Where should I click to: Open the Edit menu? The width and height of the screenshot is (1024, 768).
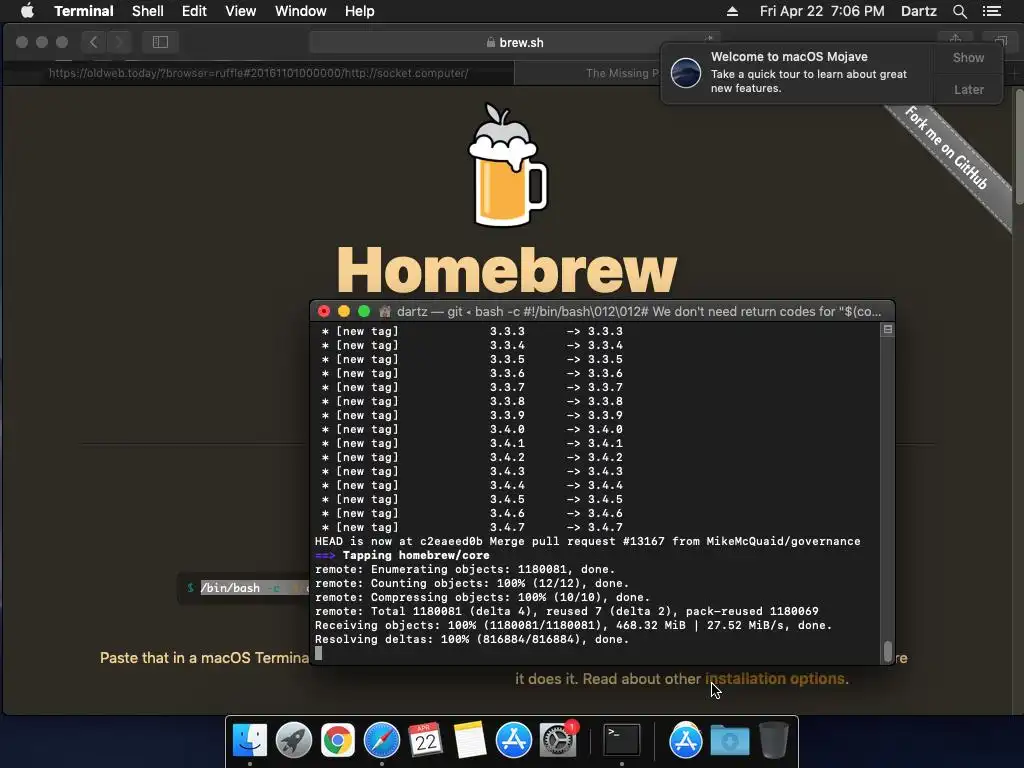[194, 11]
